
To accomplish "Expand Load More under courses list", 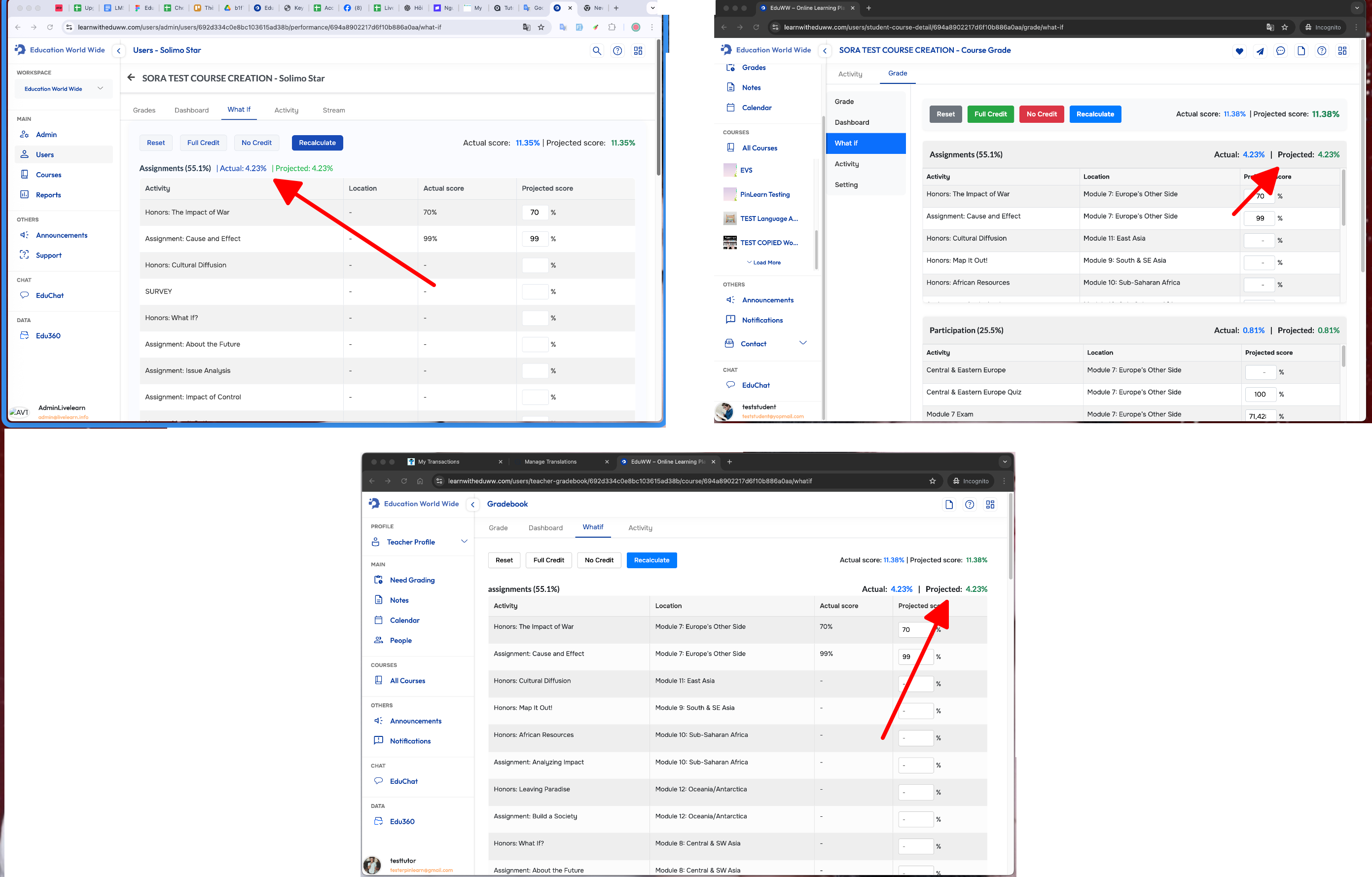I will click(x=763, y=263).
